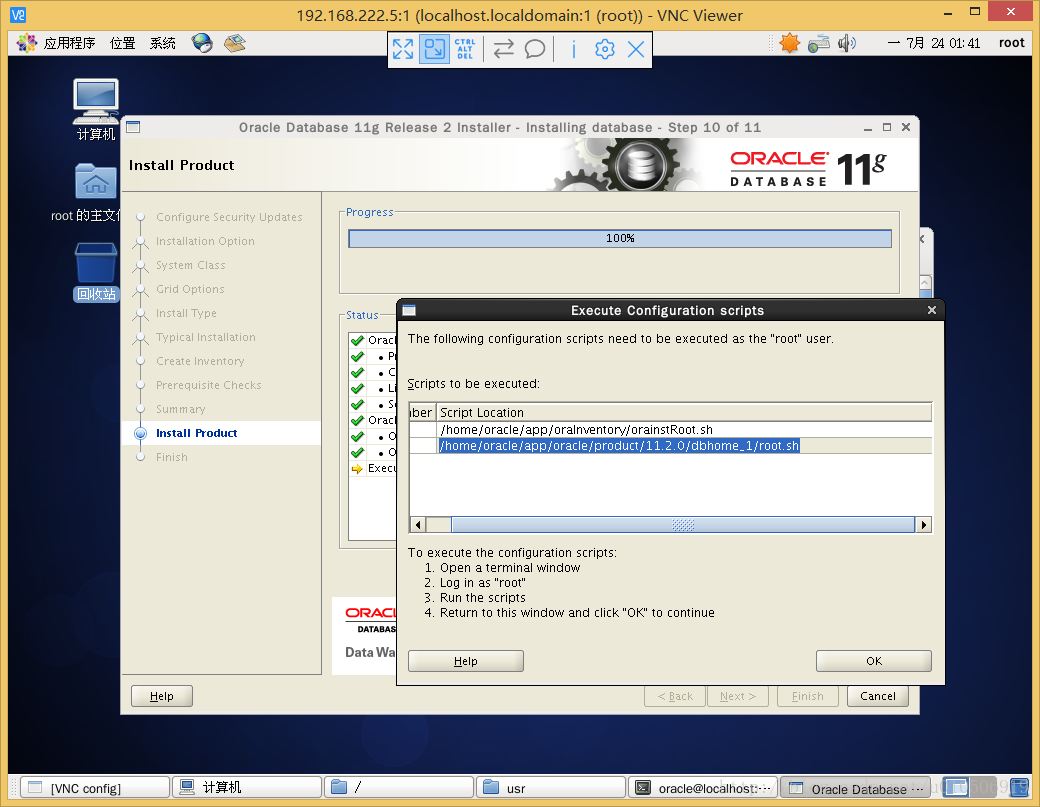1040x807 pixels.
Task: Open network connection tray icon
Action: (818, 44)
